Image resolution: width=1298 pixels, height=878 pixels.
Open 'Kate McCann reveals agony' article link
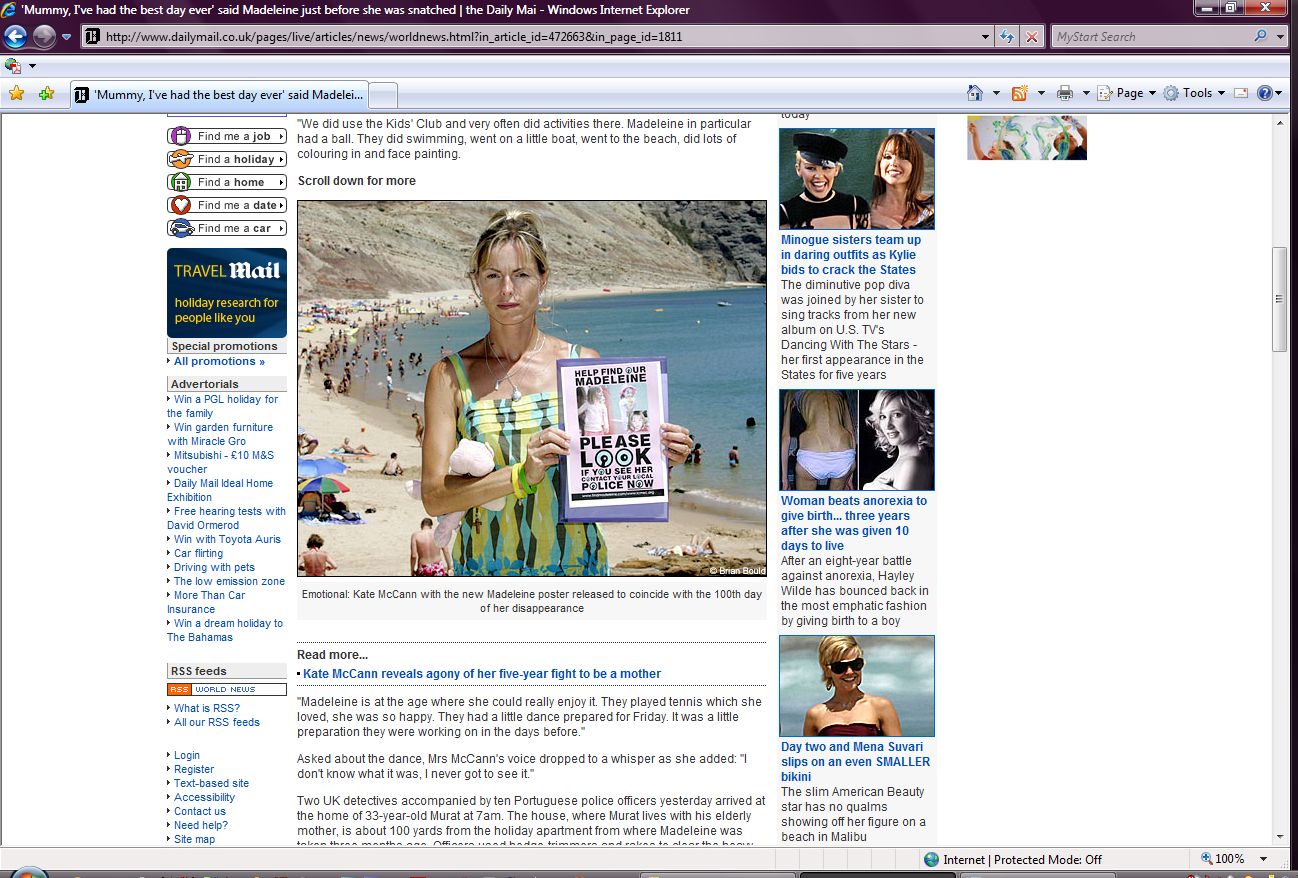pyautogui.click(x=481, y=674)
